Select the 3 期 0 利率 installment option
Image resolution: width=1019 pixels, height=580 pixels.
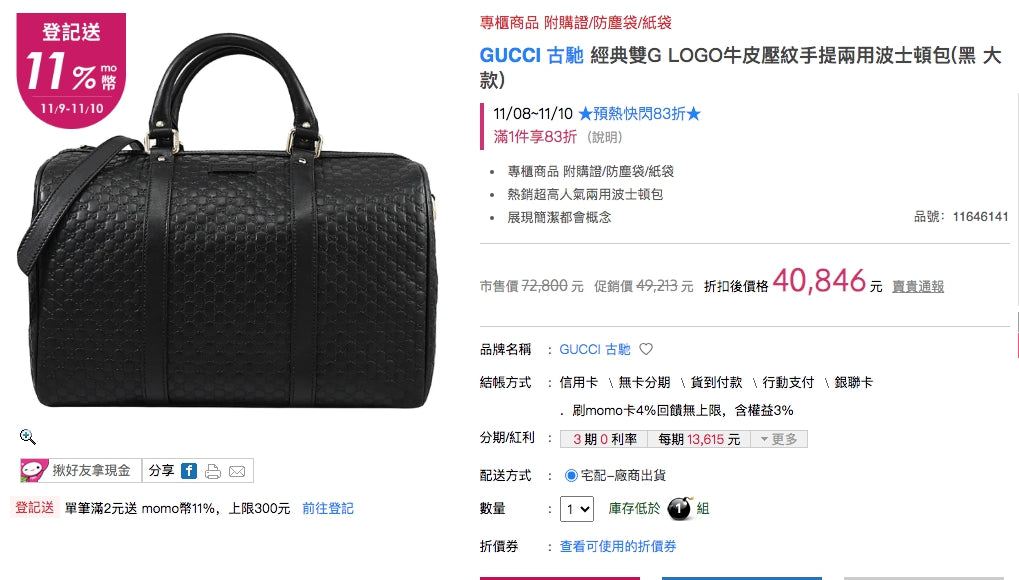(x=604, y=440)
